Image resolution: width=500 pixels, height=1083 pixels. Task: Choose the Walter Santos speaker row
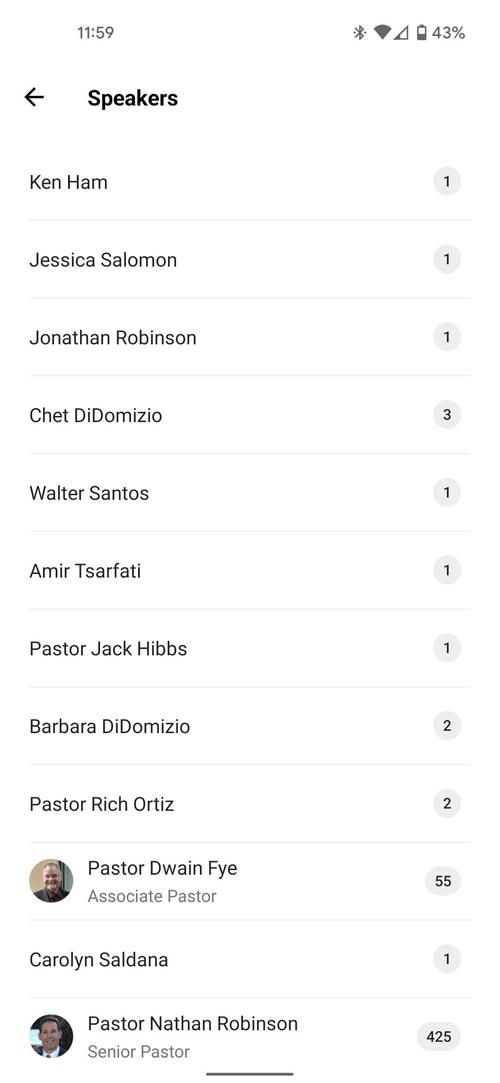coord(250,493)
